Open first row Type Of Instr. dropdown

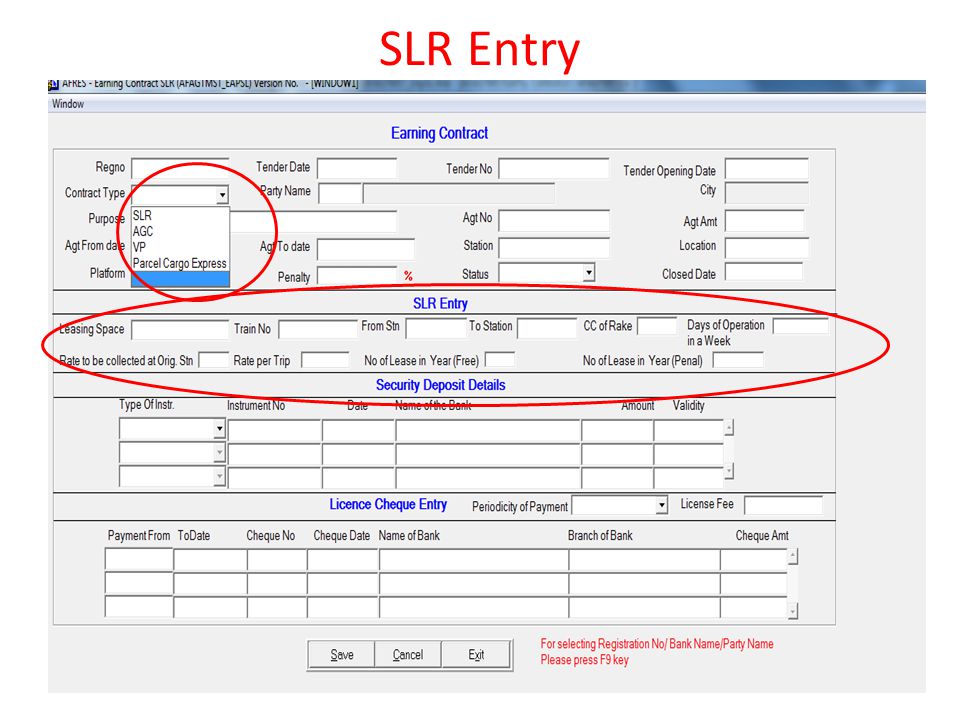(x=219, y=429)
